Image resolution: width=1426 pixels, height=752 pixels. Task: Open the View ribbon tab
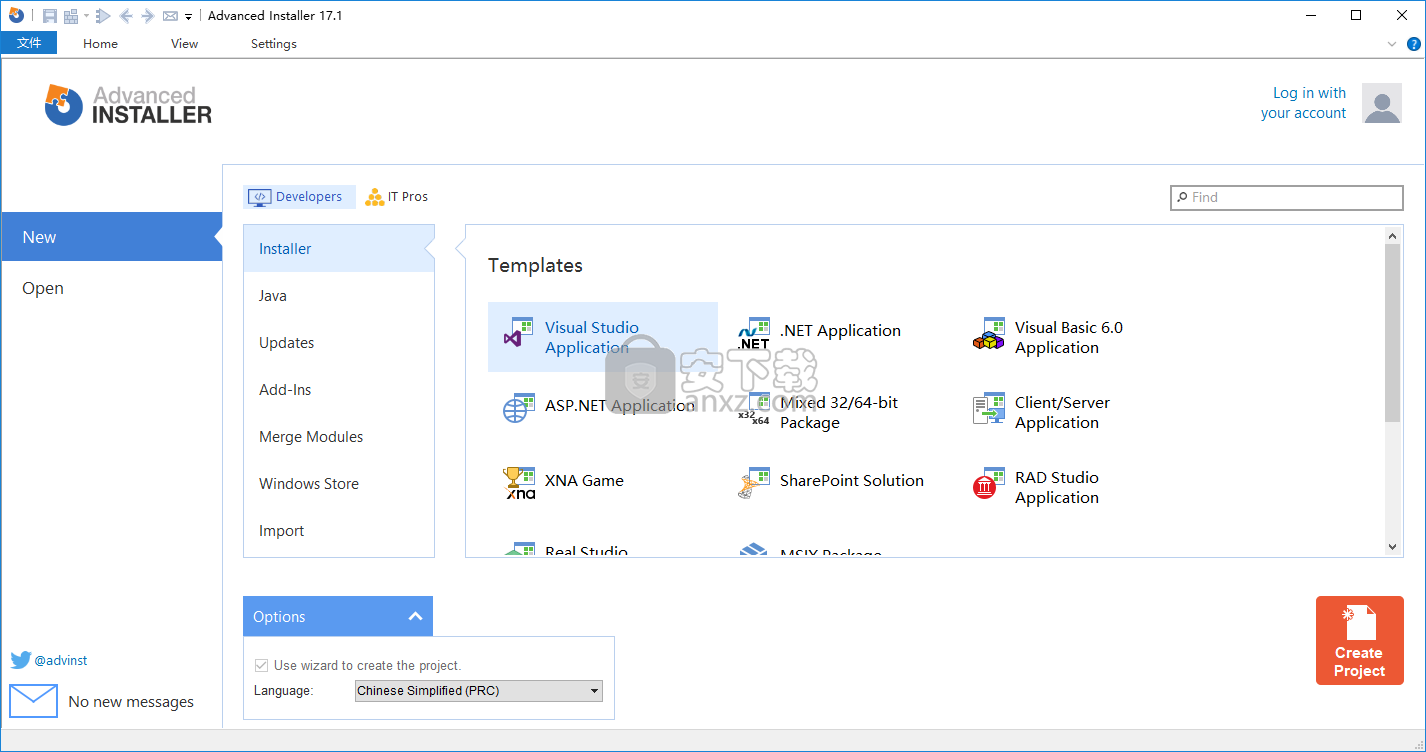tap(184, 43)
